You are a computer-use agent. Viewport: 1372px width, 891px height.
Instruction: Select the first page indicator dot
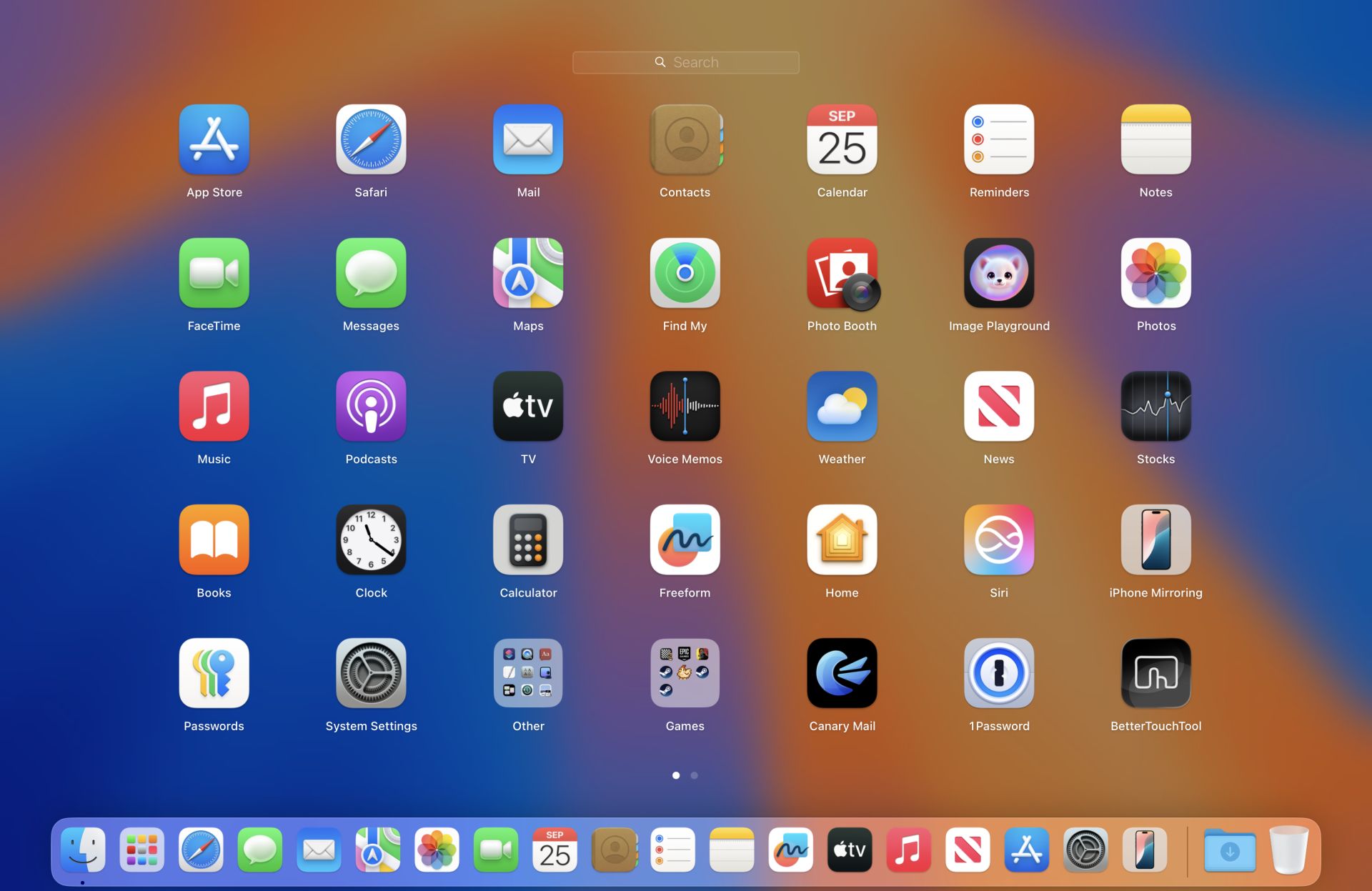(676, 775)
